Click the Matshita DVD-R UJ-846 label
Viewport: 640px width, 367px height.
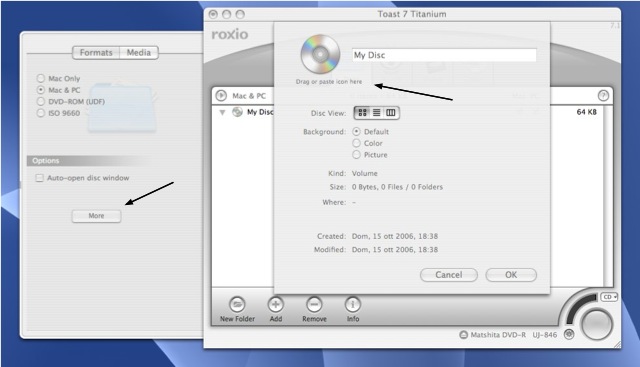coord(513,335)
